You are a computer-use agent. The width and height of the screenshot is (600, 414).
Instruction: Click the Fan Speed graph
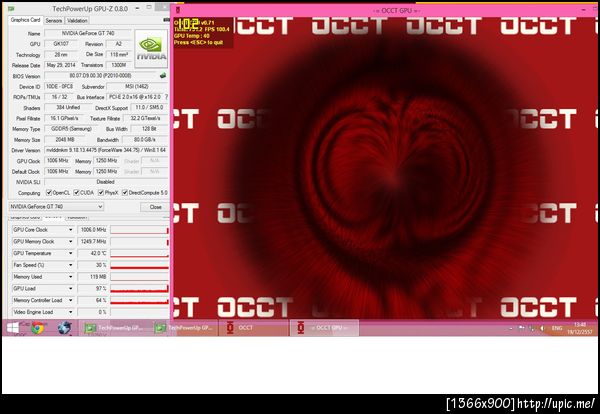pyautogui.click(x=140, y=265)
